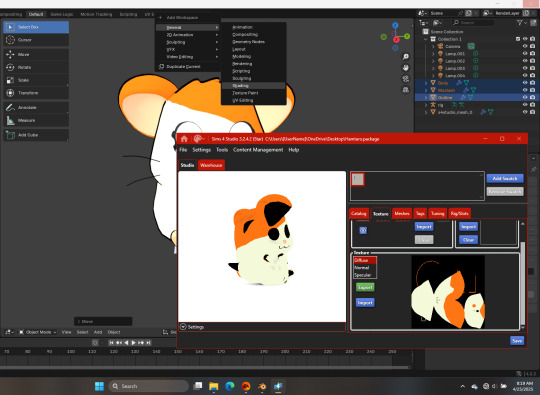Viewport: 540px width, 395px height.
Task: Click the Save button
Action: [517, 341]
